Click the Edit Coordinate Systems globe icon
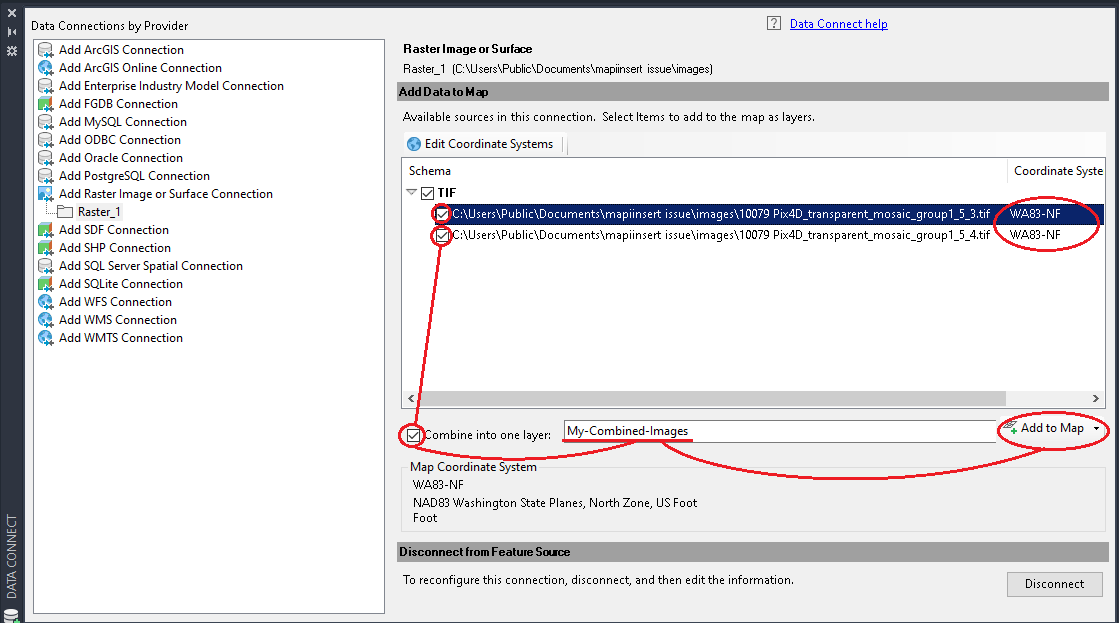This screenshot has width=1119, height=623. coord(413,143)
